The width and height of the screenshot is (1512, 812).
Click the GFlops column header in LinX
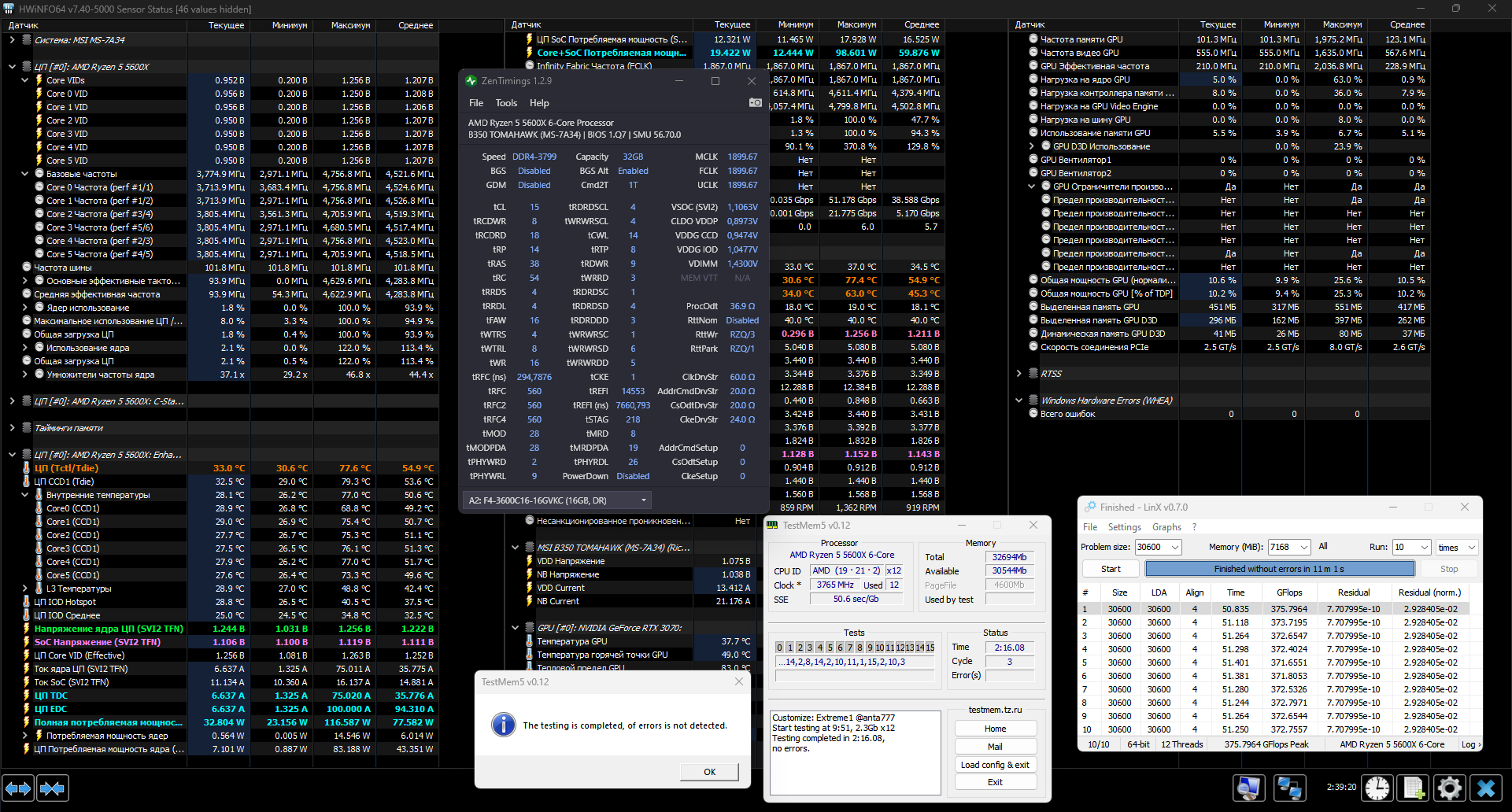[1289, 592]
